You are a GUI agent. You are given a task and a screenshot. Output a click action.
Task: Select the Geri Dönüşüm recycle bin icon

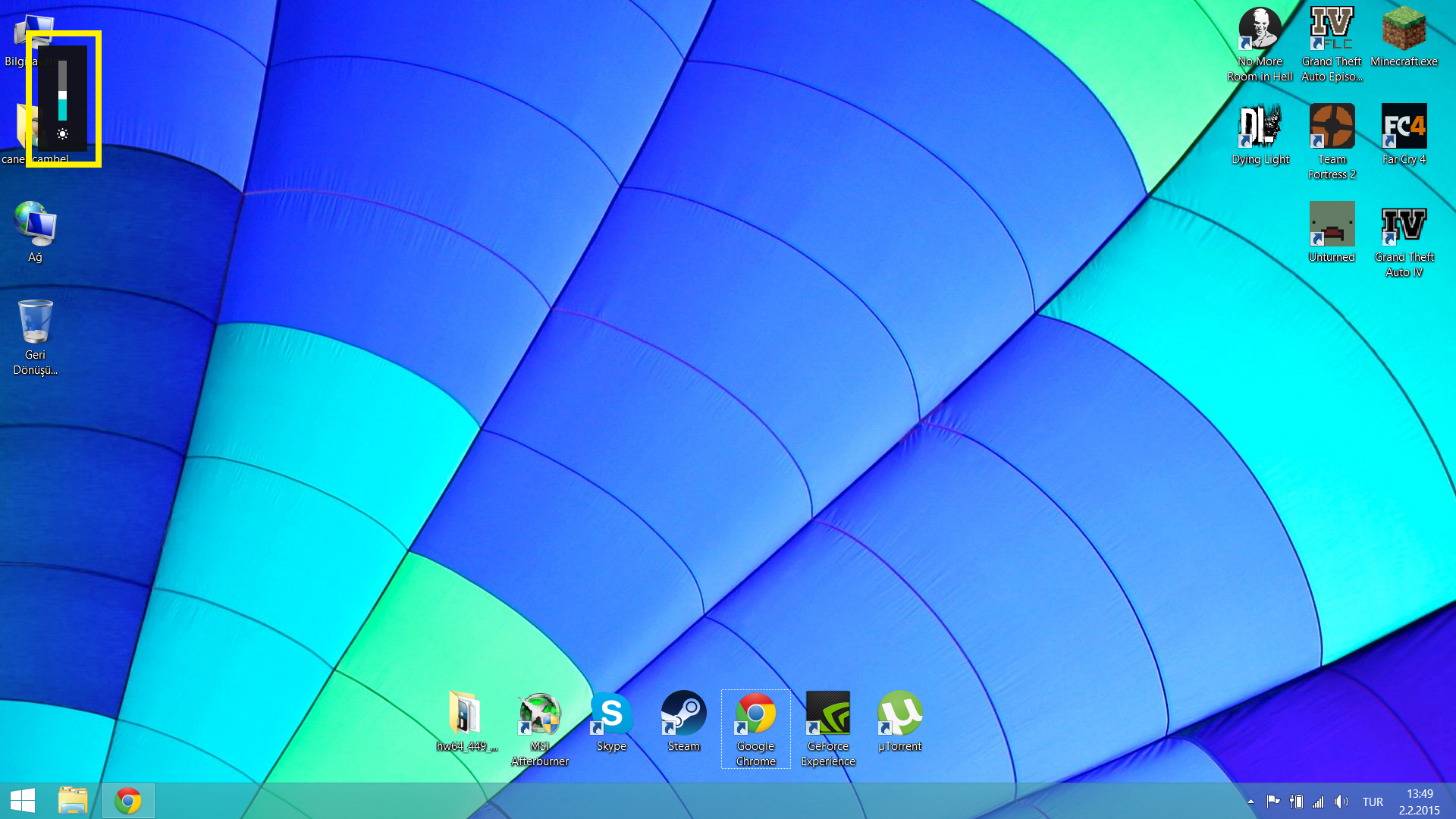click(x=35, y=337)
